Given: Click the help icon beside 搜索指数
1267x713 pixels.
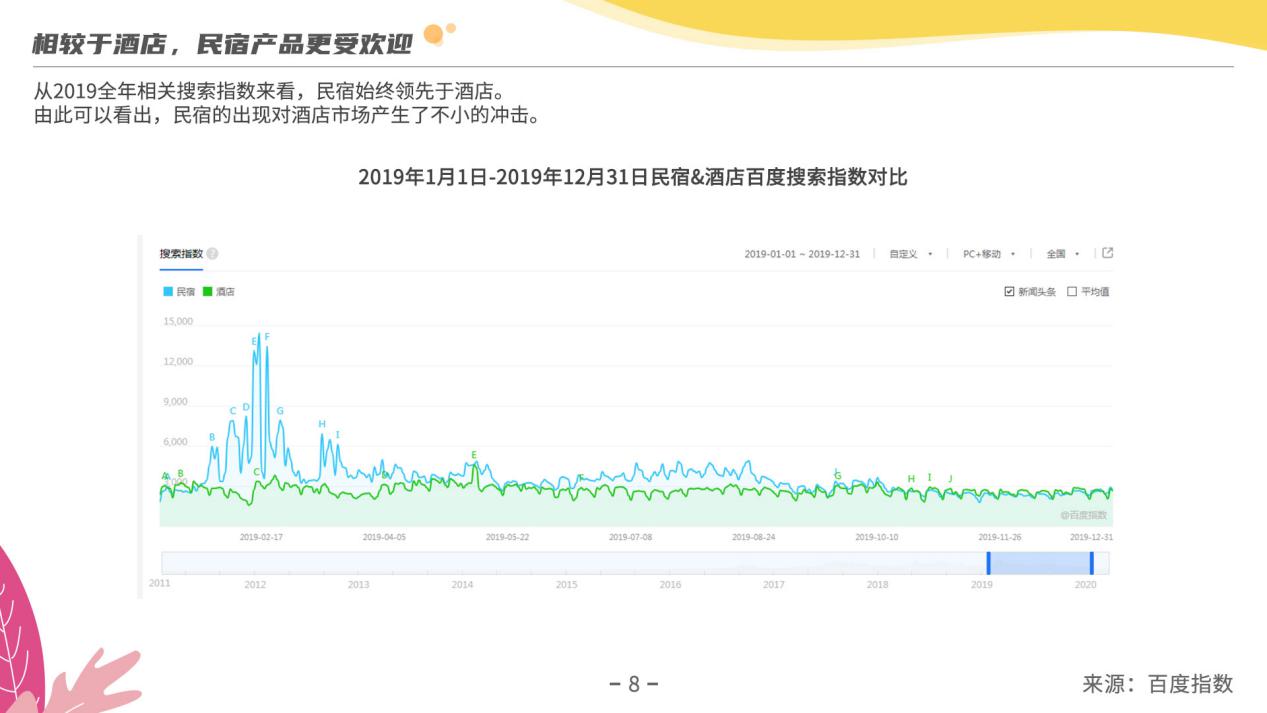Looking at the screenshot, I should pos(213,254).
